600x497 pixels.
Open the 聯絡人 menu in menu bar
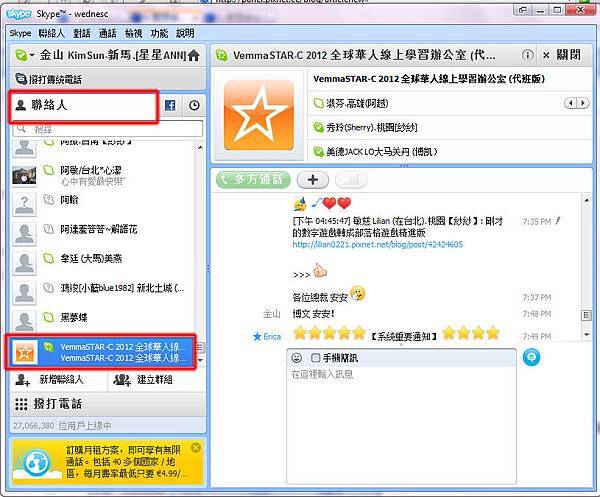51,33
